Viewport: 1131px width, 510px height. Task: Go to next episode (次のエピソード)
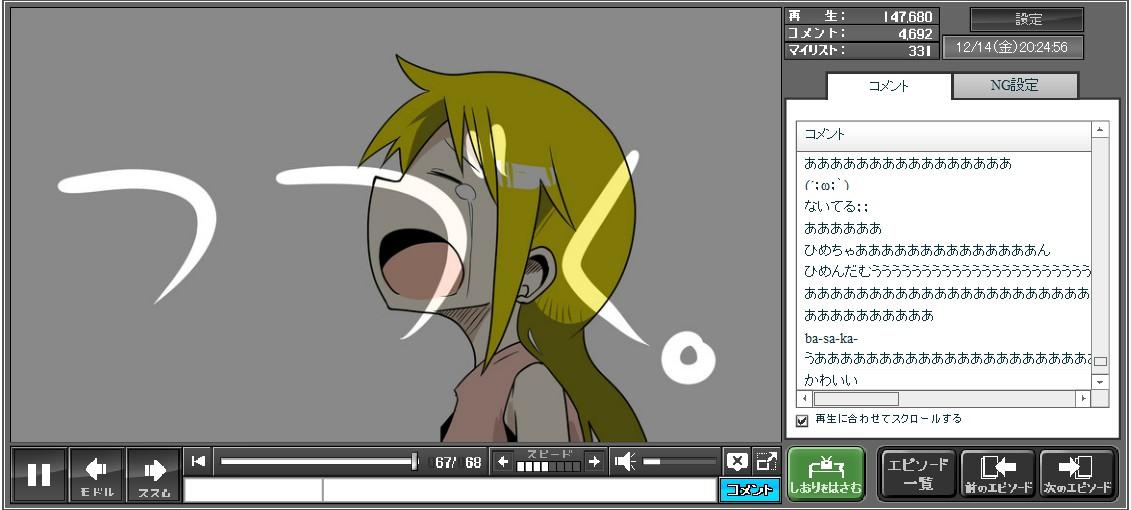(x=1077, y=474)
